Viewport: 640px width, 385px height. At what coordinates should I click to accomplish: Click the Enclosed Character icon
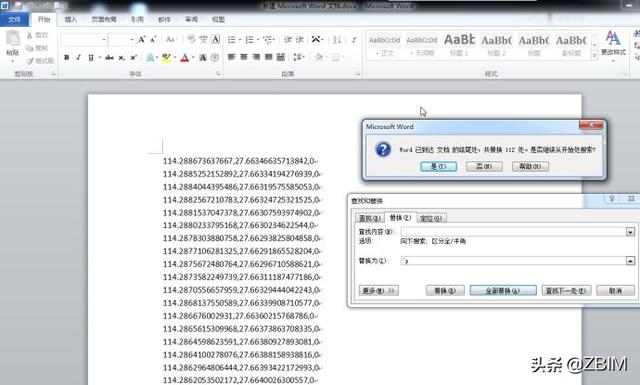215,58
